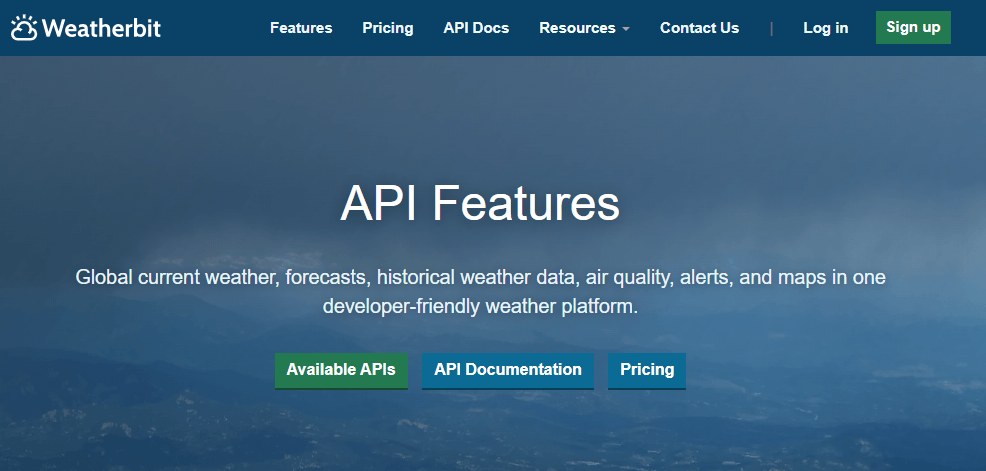The image size is (986, 471).
Task: Click the Weatherbit brand name text
Action: pyautogui.click(x=102, y=28)
